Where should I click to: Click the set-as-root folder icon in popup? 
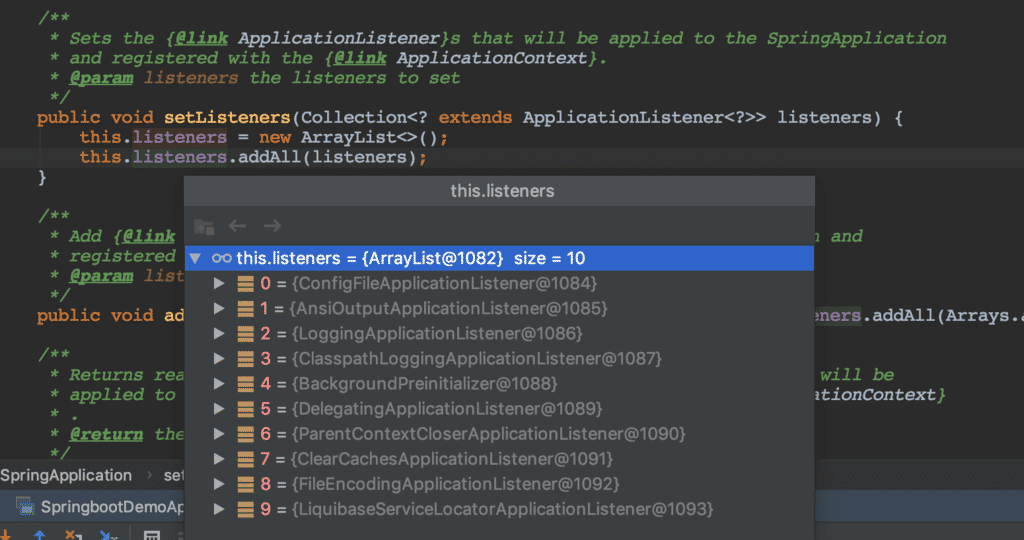point(204,226)
